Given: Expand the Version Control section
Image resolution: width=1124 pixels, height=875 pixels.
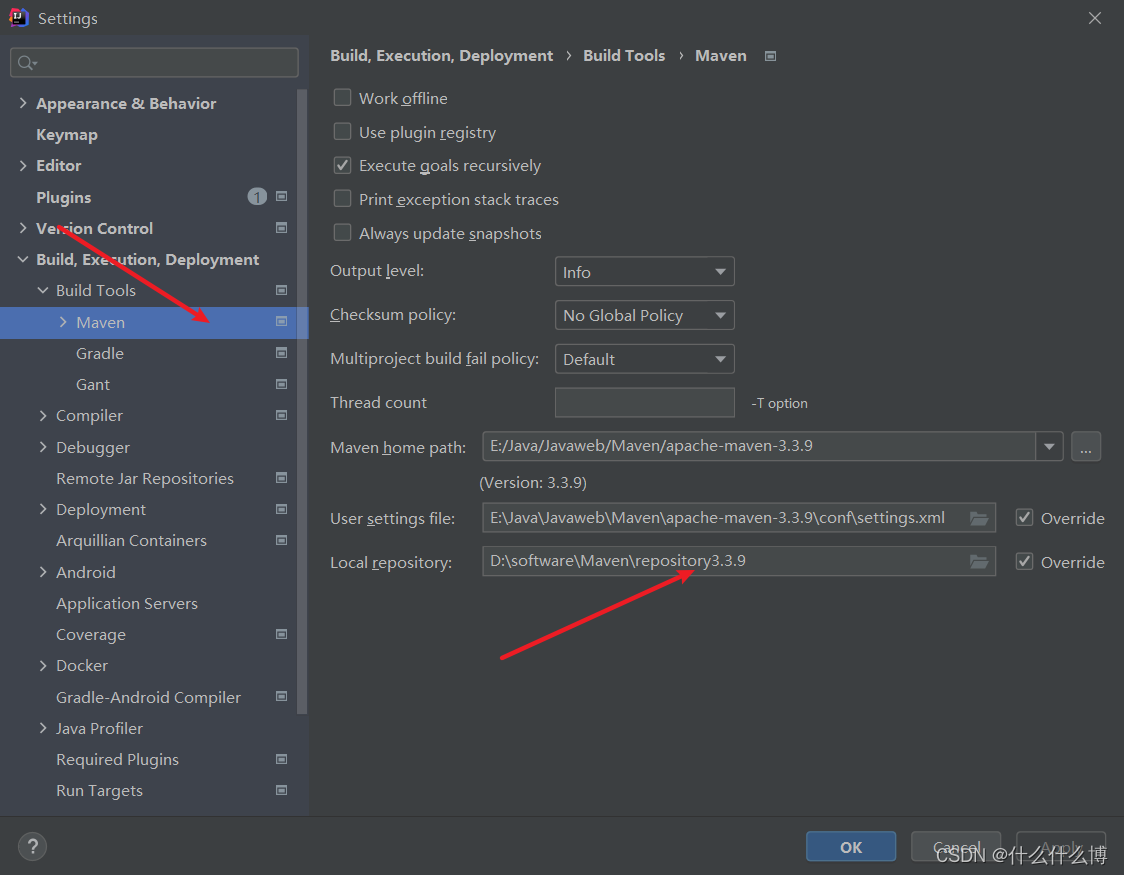Looking at the screenshot, I should click(x=23, y=228).
